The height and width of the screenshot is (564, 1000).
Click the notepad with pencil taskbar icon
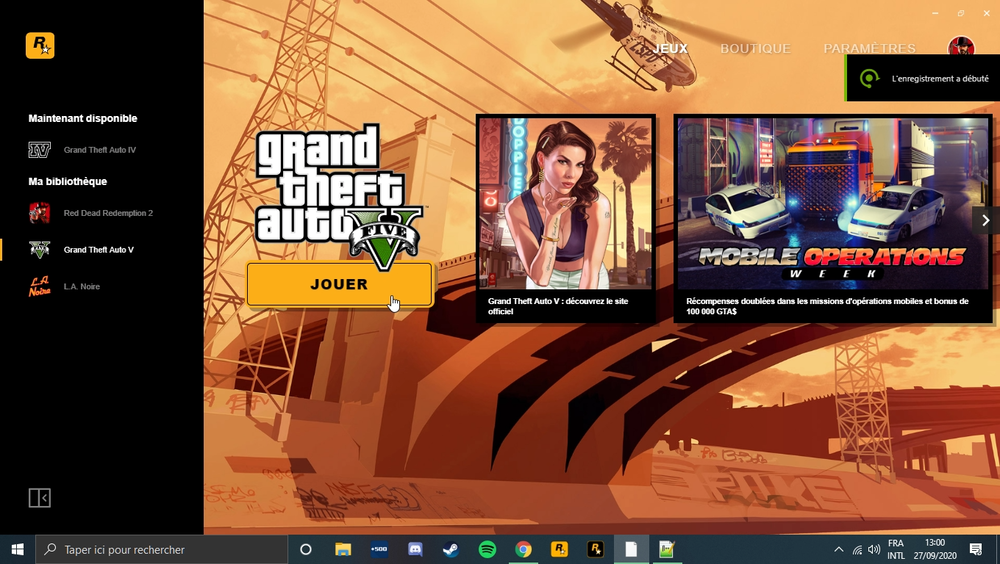[667, 549]
